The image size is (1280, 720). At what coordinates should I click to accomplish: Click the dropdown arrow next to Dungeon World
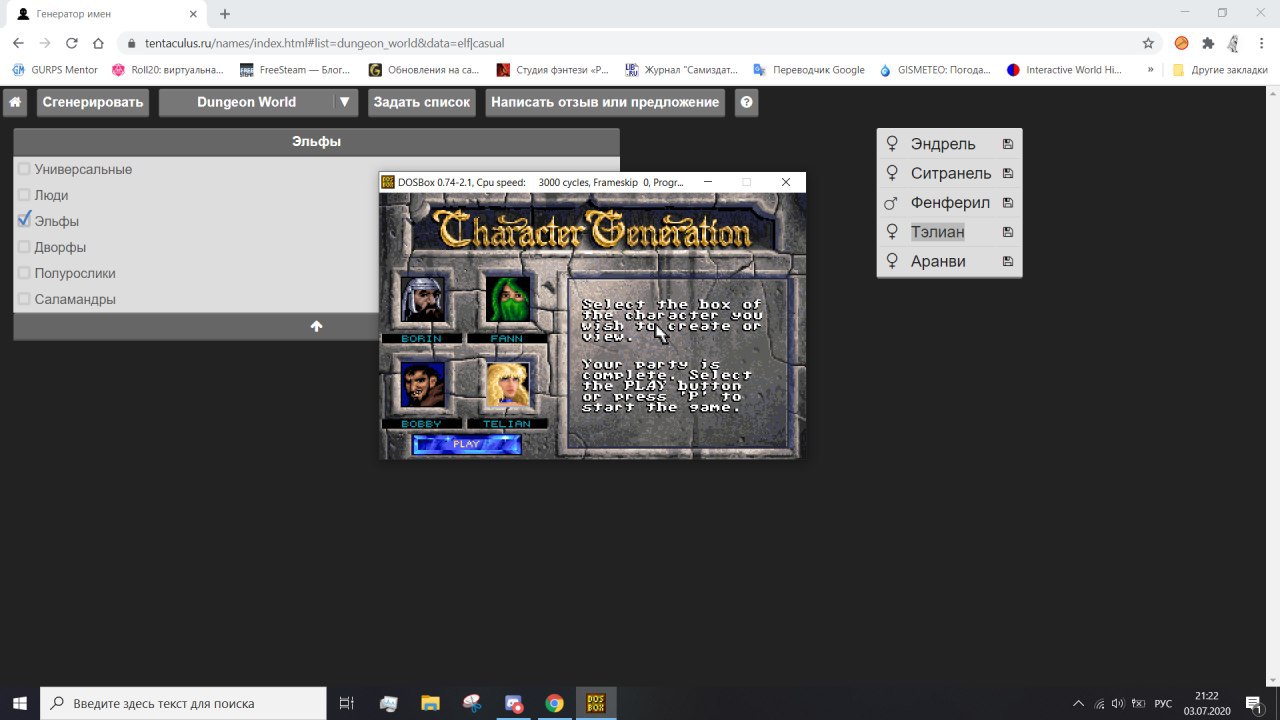point(344,102)
